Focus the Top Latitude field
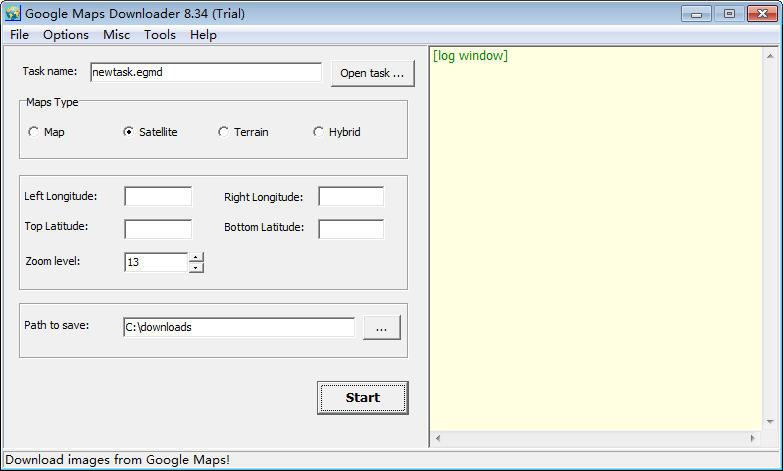The image size is (783, 471). pos(158,229)
